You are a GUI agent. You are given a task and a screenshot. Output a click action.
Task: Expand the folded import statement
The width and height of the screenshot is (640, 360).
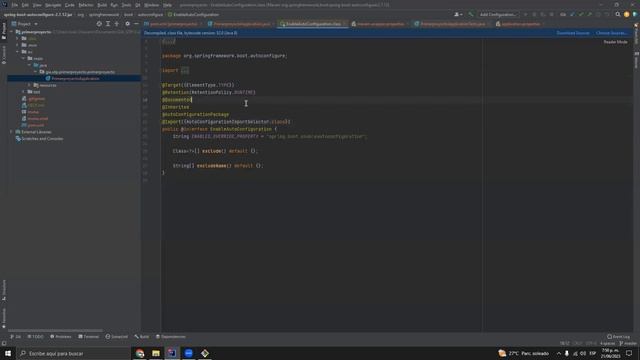point(185,70)
